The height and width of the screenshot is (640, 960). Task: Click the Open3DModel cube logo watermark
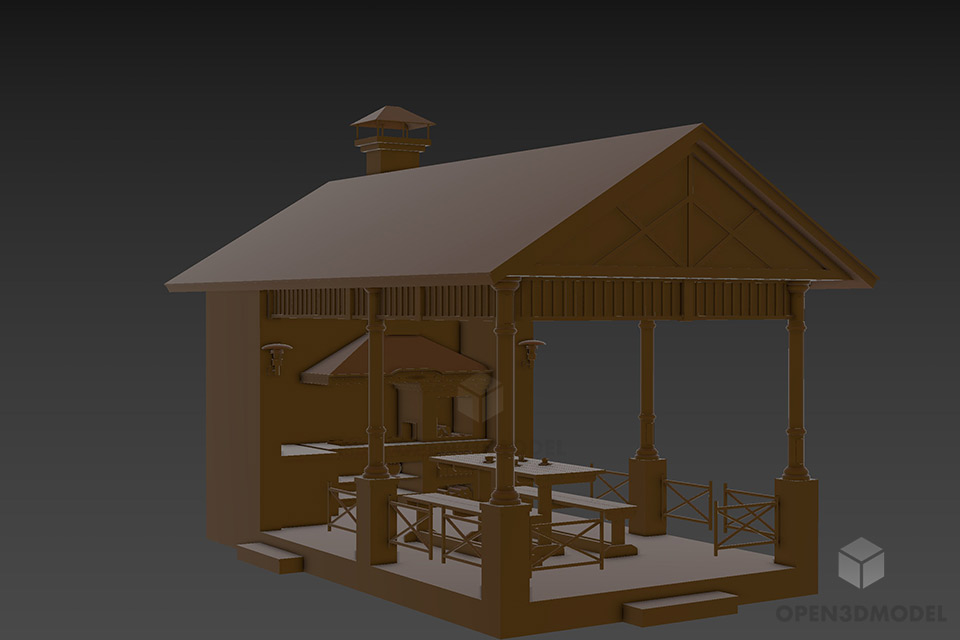pyautogui.click(x=860, y=562)
